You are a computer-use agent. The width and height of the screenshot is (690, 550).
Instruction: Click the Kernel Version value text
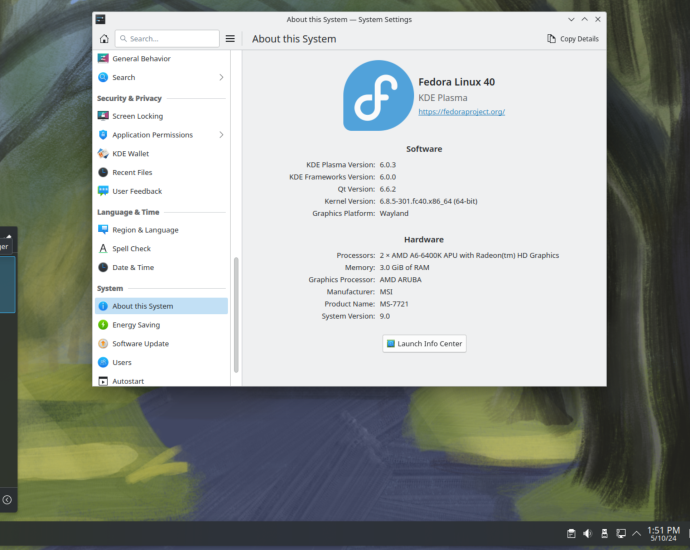coord(428,201)
